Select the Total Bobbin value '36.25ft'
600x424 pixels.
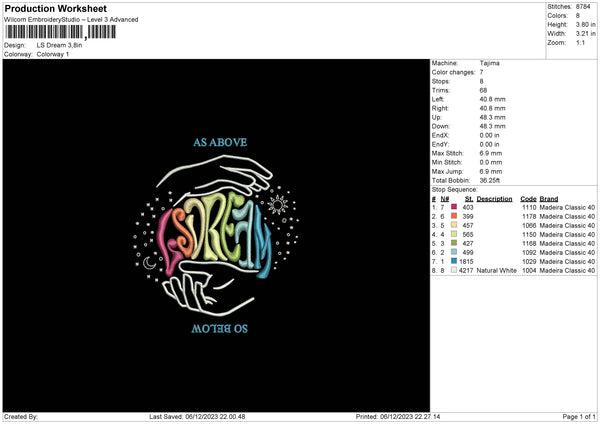490,180
